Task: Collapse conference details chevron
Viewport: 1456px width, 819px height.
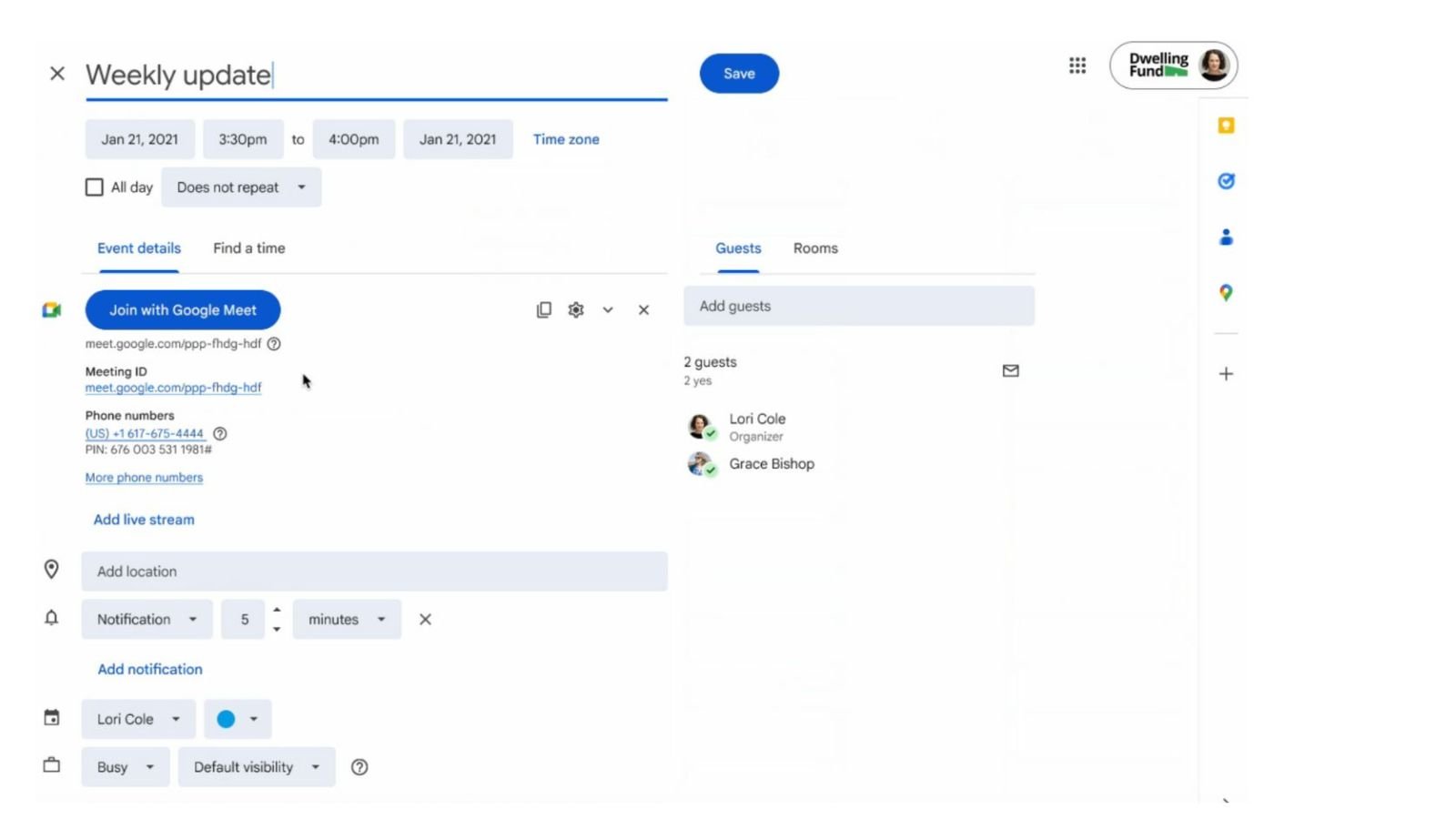Action: [x=608, y=310]
